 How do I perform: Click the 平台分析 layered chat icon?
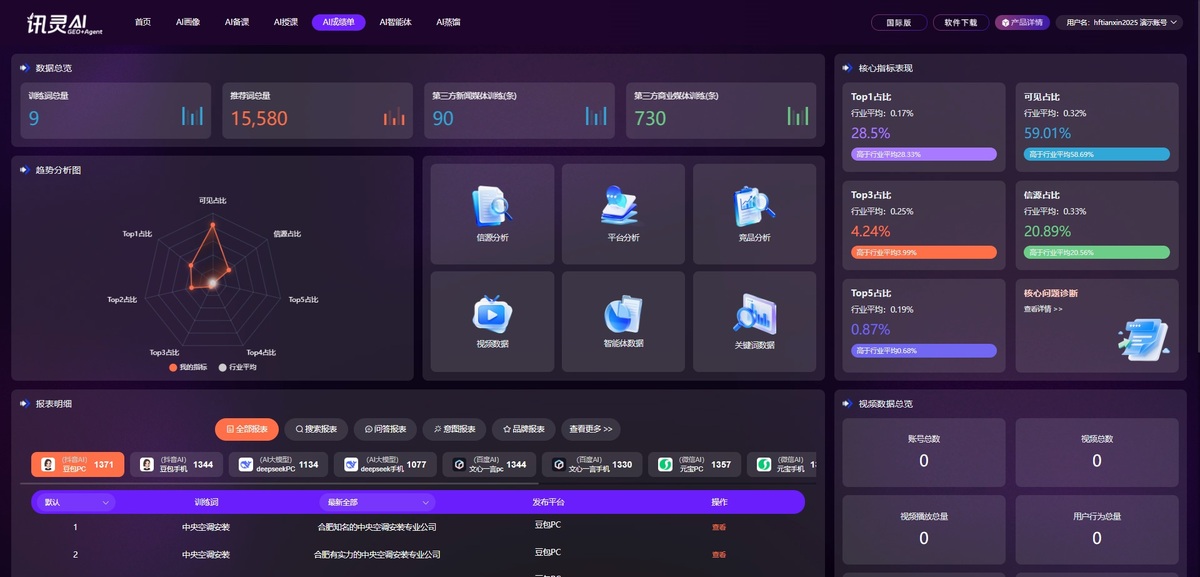tap(623, 206)
